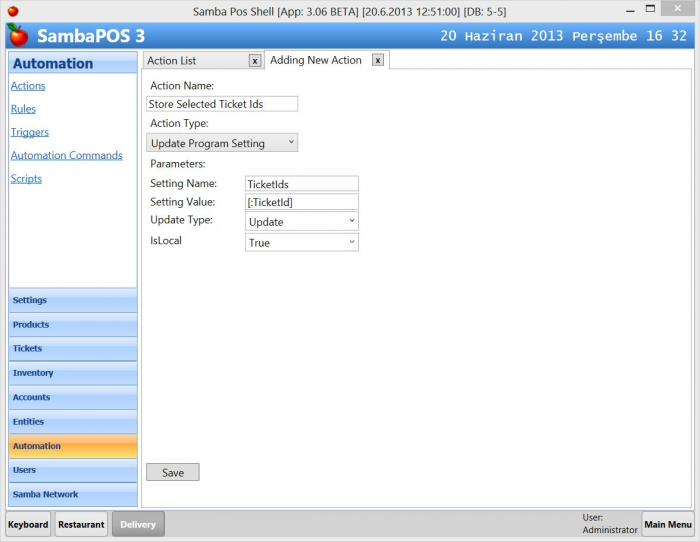Viewport: 700px width, 542px height.
Task: Switch to the Restaurant view button
Action: click(81, 524)
